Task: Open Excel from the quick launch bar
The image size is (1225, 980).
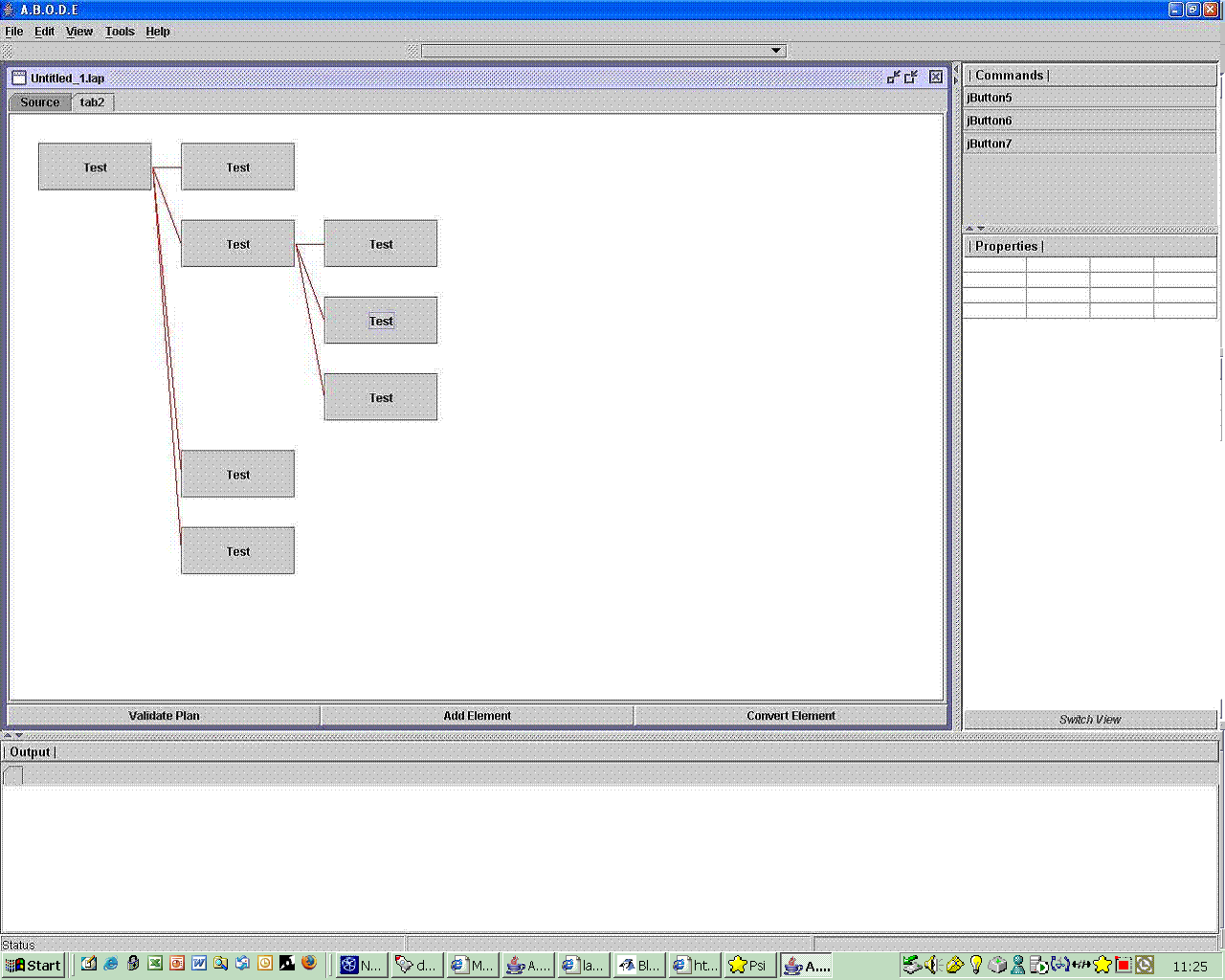Action: point(155,964)
